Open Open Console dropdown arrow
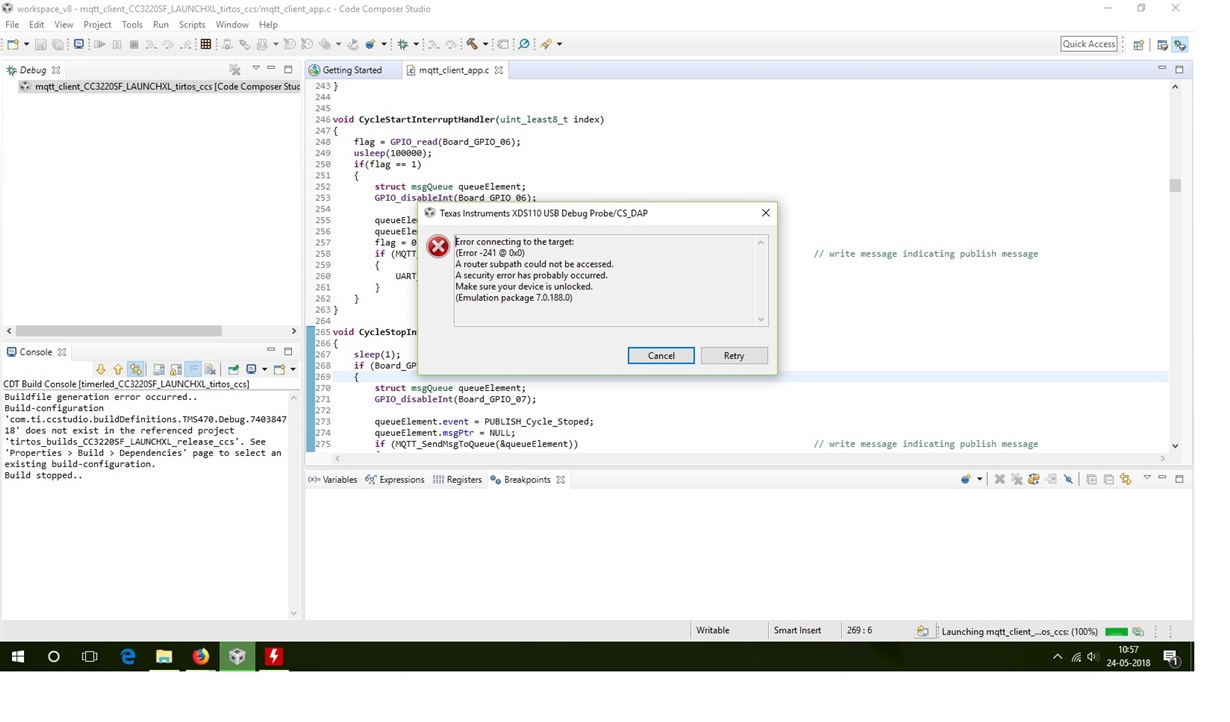This screenshot has height=722, width=1230. pos(292,369)
